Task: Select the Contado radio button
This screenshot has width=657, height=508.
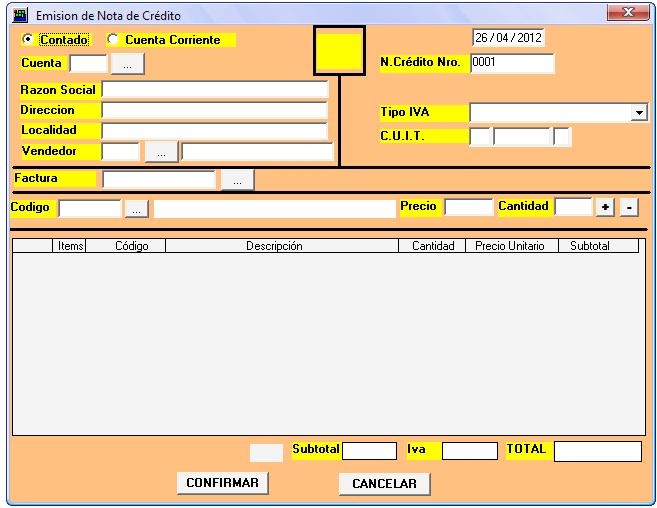Action: pos(29,40)
